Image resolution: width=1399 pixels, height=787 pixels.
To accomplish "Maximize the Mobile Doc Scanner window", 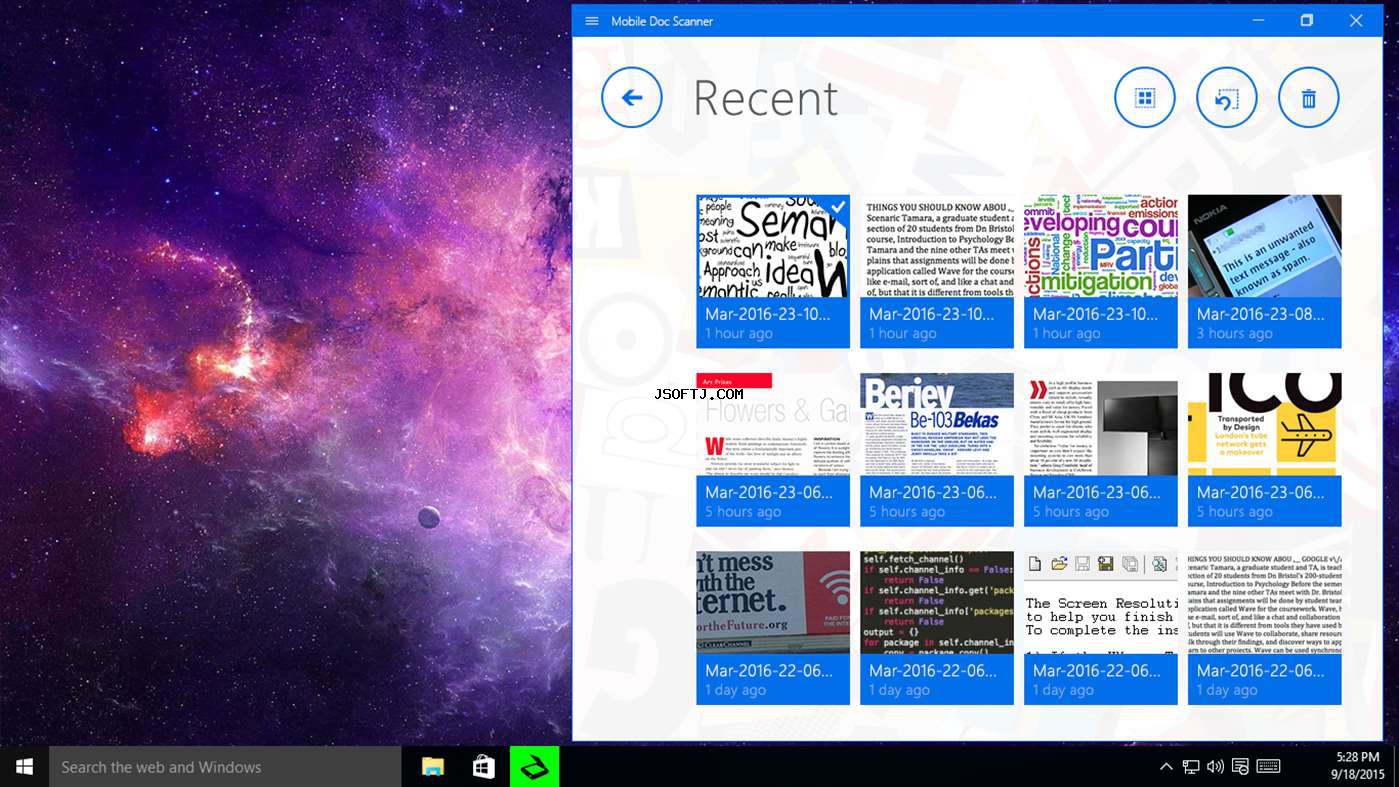I will click(x=1306, y=21).
